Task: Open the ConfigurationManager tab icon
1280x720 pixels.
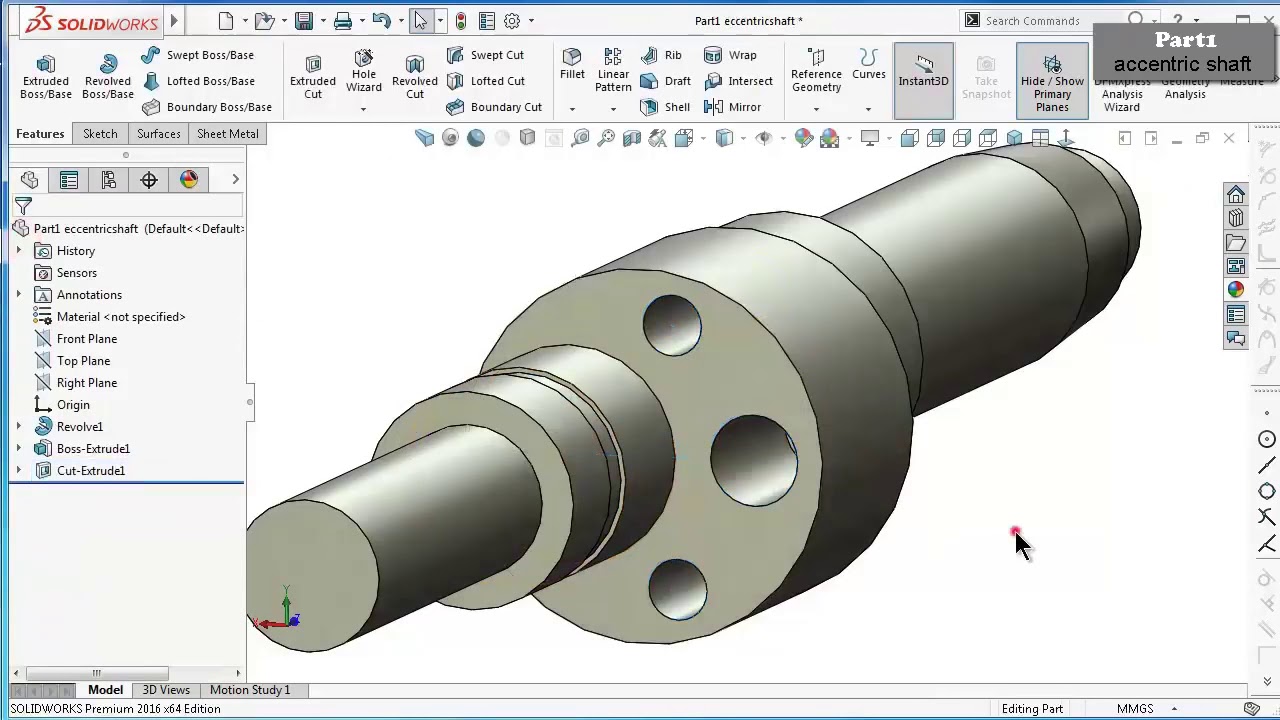Action: tap(109, 180)
